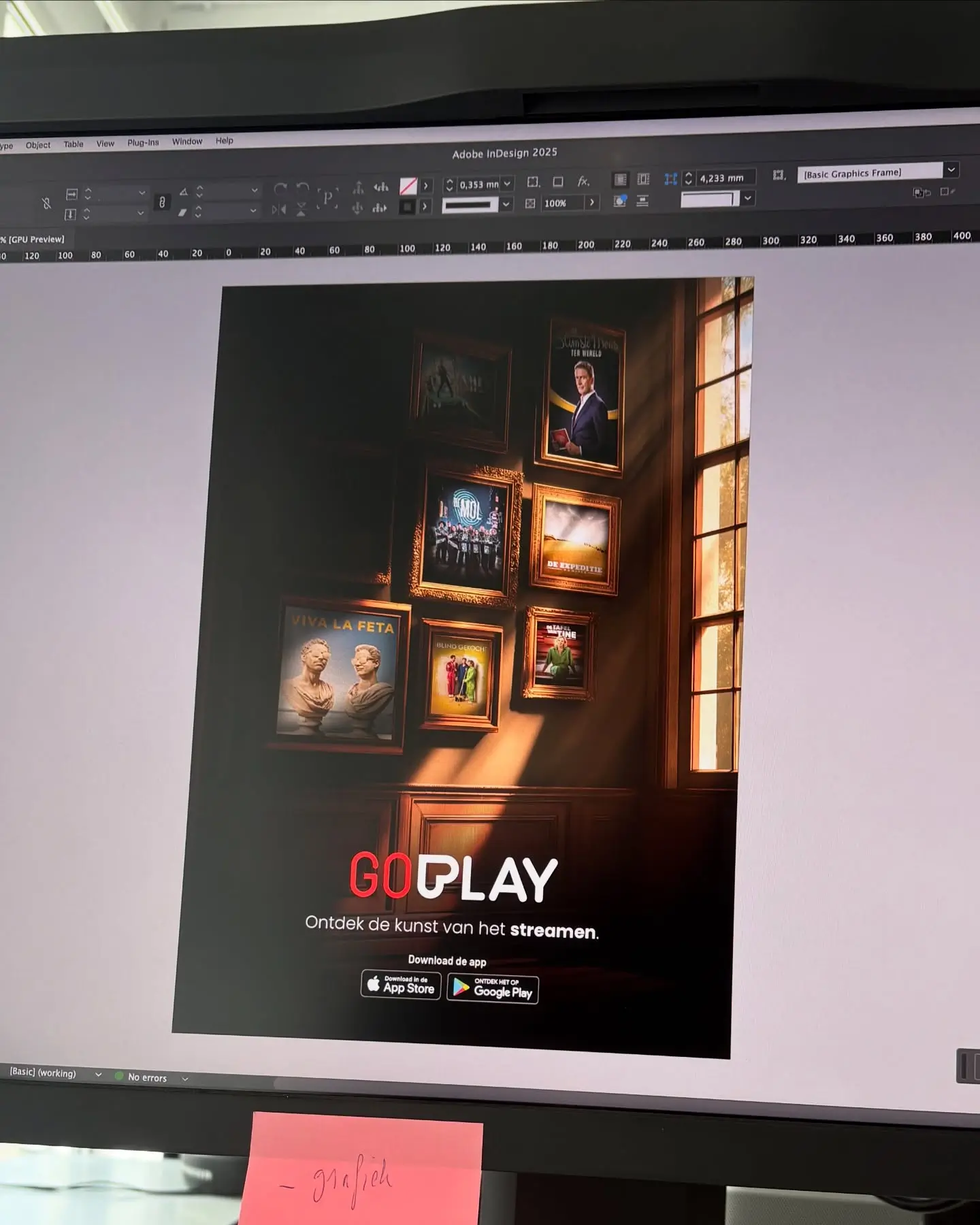This screenshot has height=1225, width=980.
Task: Toggle the No Text Wrap button
Action: [621, 180]
